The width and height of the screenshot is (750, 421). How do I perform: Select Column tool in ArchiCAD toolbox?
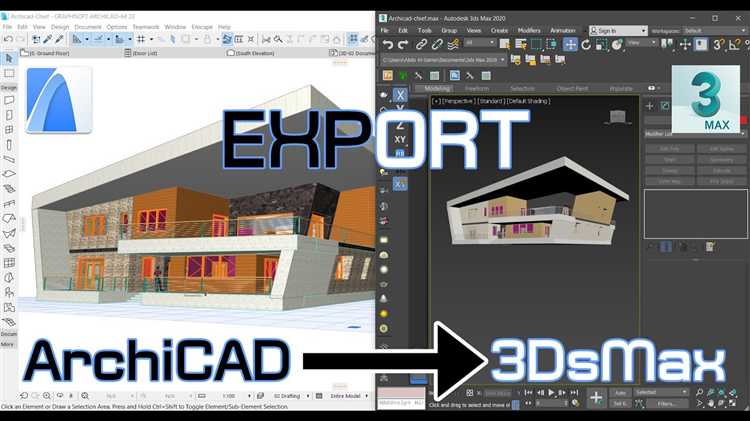[9, 144]
